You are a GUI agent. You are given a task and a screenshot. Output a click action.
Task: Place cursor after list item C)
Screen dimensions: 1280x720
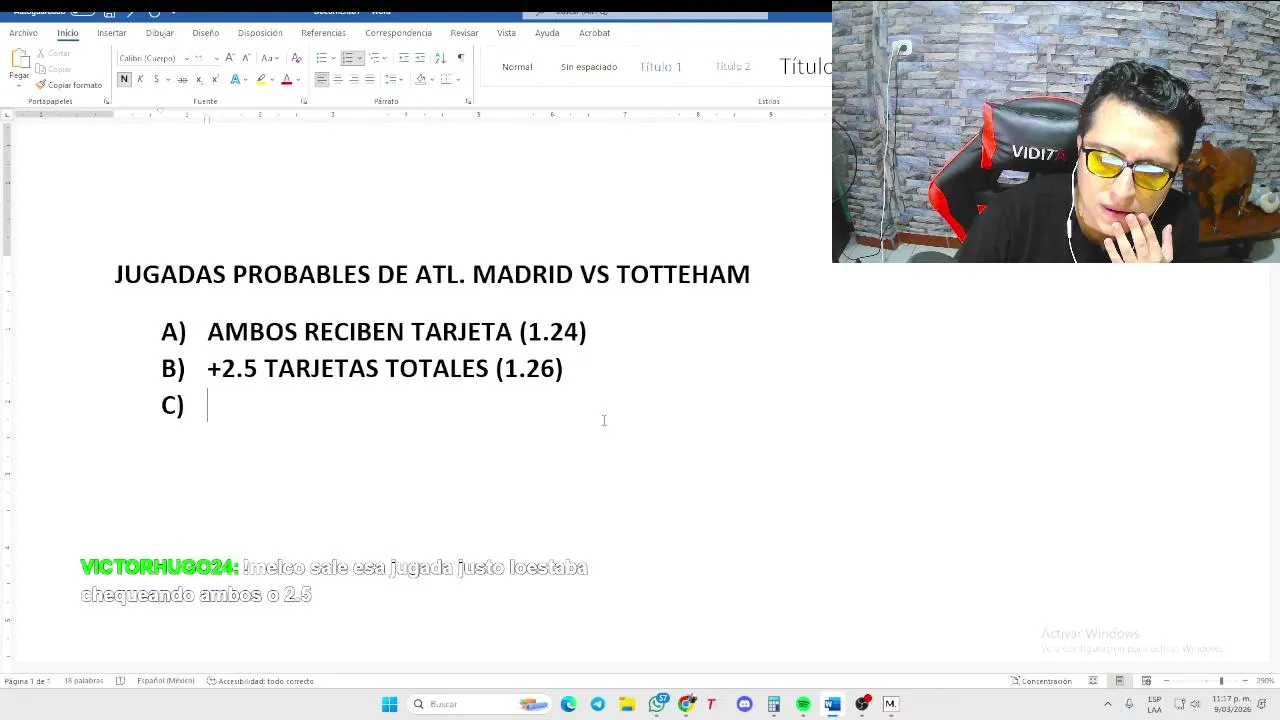(208, 405)
